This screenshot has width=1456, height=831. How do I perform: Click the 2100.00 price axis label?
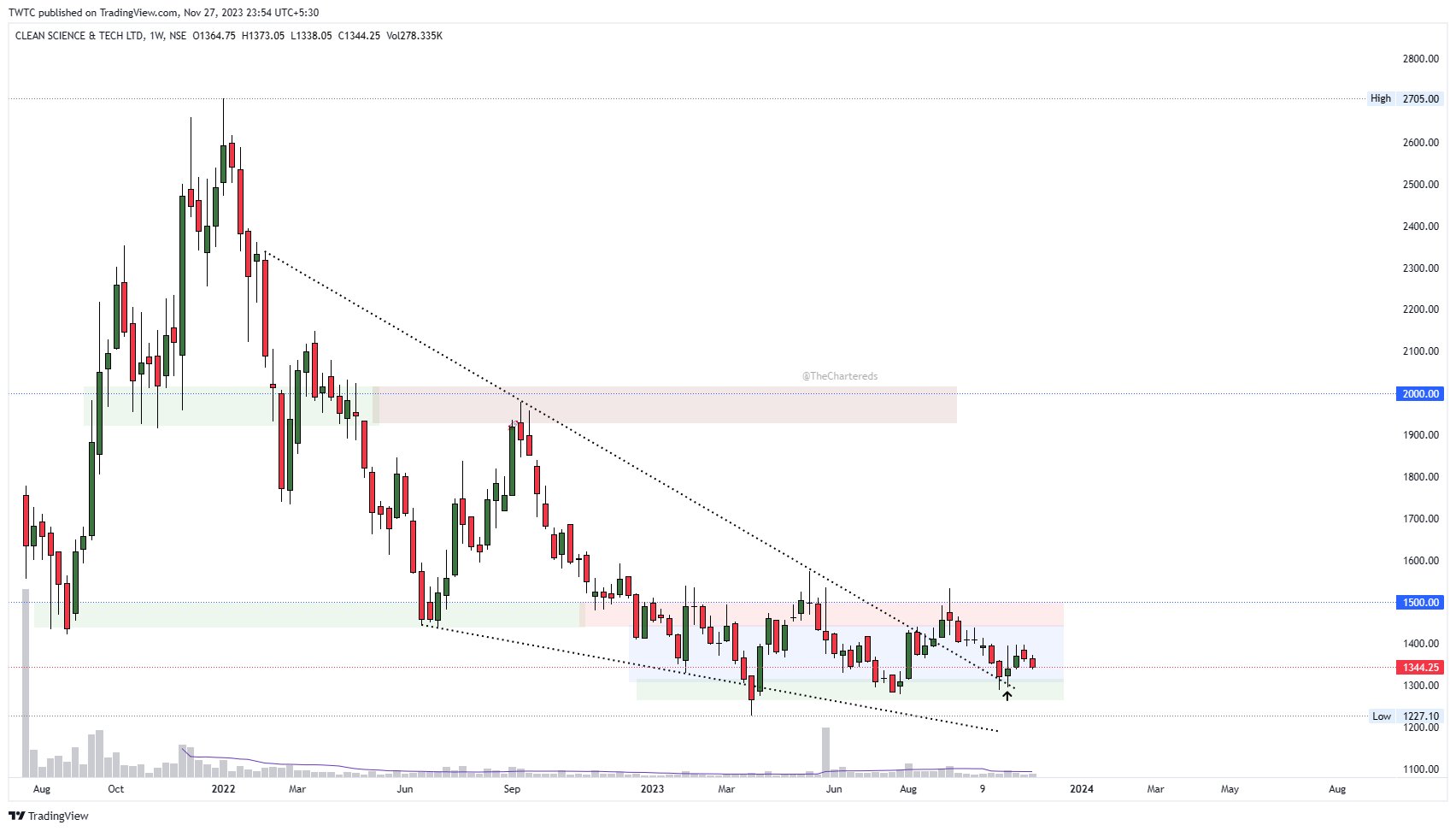pyautogui.click(x=1420, y=351)
